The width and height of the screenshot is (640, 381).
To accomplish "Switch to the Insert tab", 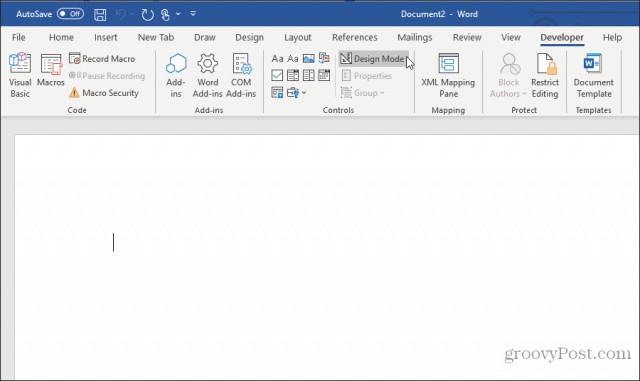I will 106,38.
